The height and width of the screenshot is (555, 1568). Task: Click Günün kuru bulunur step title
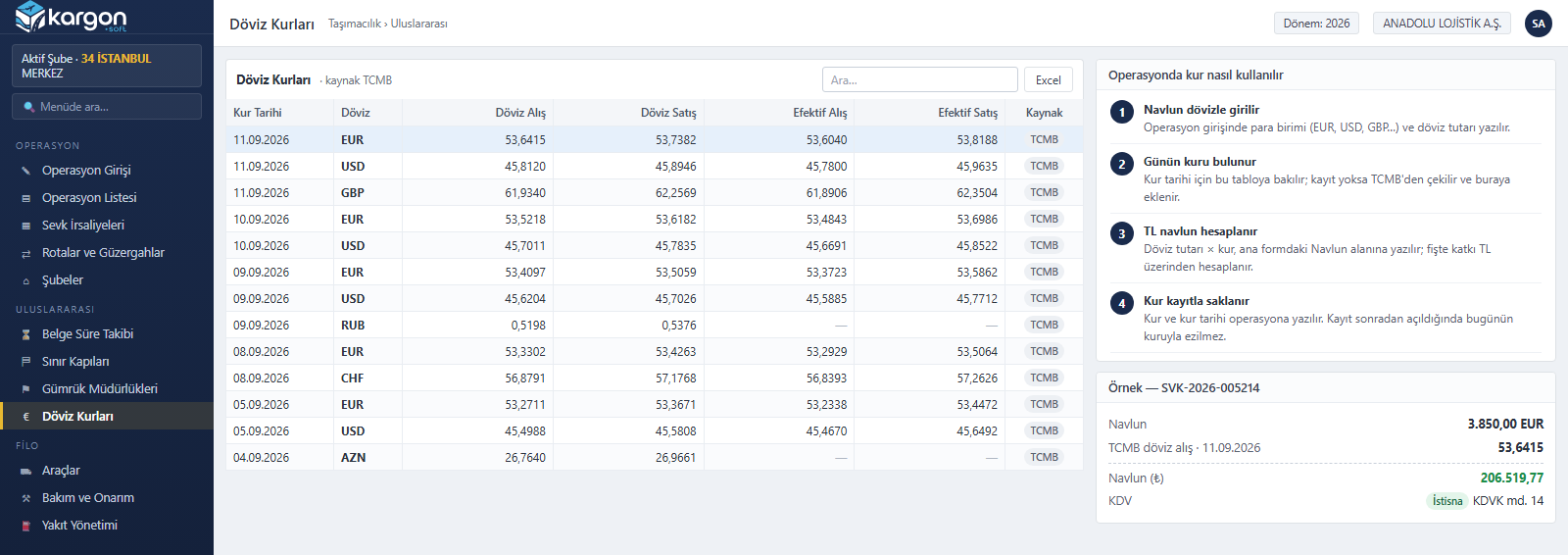[1200, 162]
